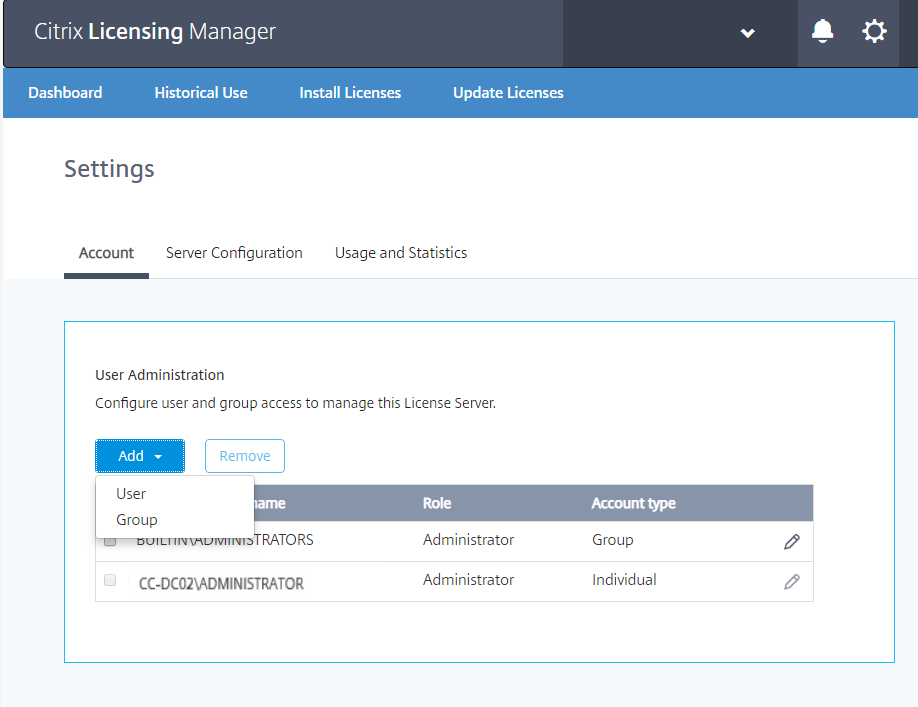Open the Add dropdown button

click(x=140, y=456)
